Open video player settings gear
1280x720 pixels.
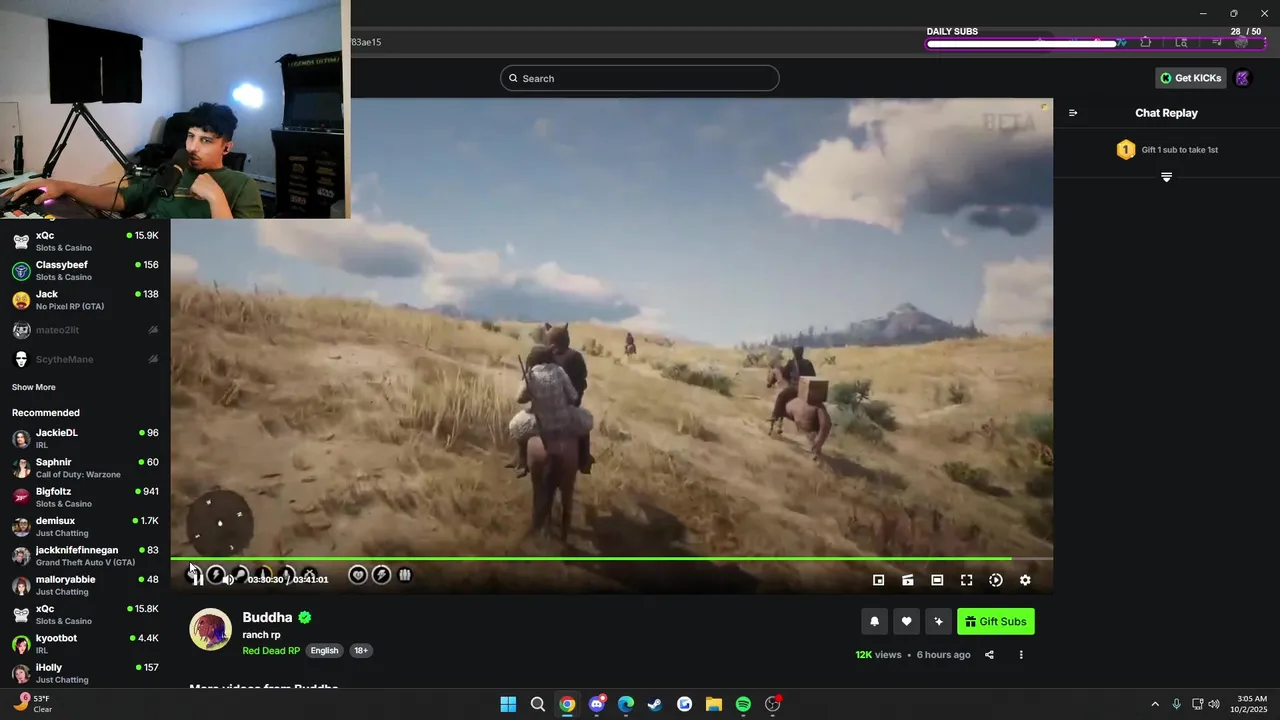1025,580
